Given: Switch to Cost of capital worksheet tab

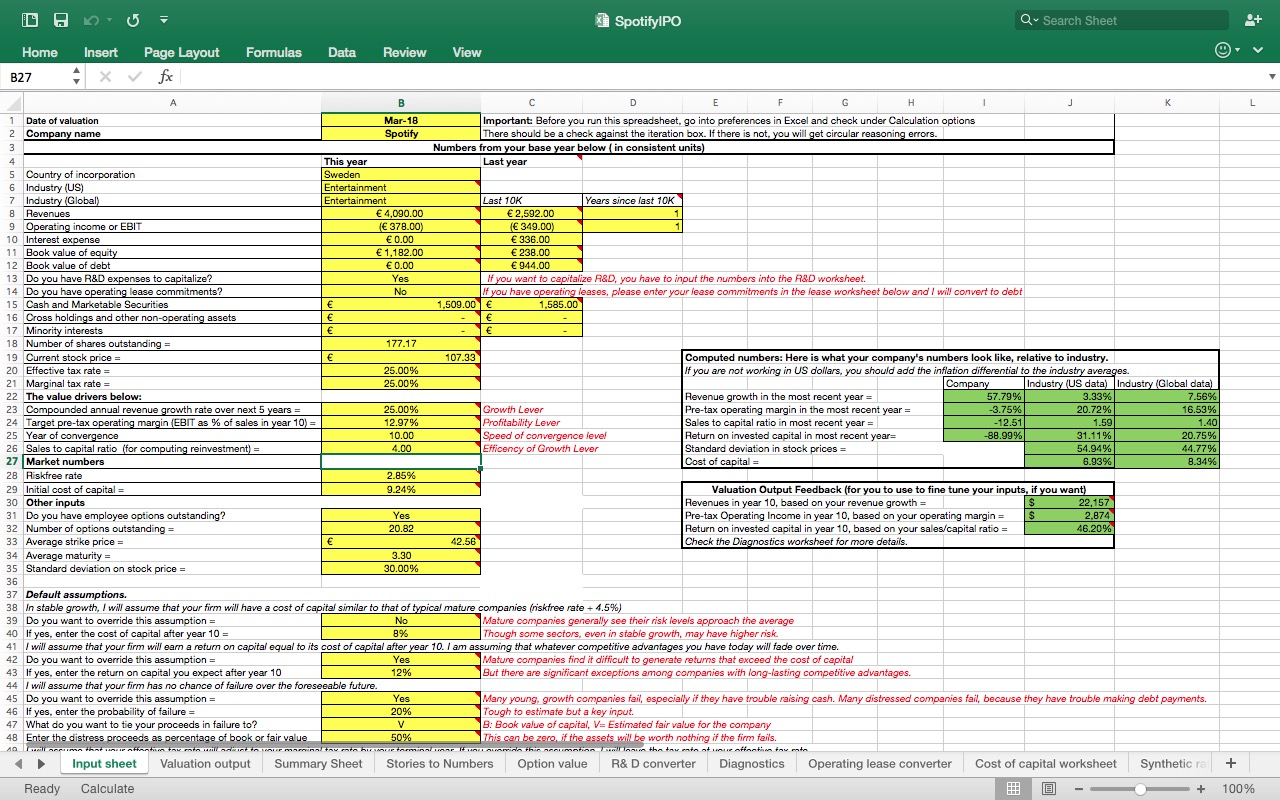Looking at the screenshot, I should click(1046, 763).
